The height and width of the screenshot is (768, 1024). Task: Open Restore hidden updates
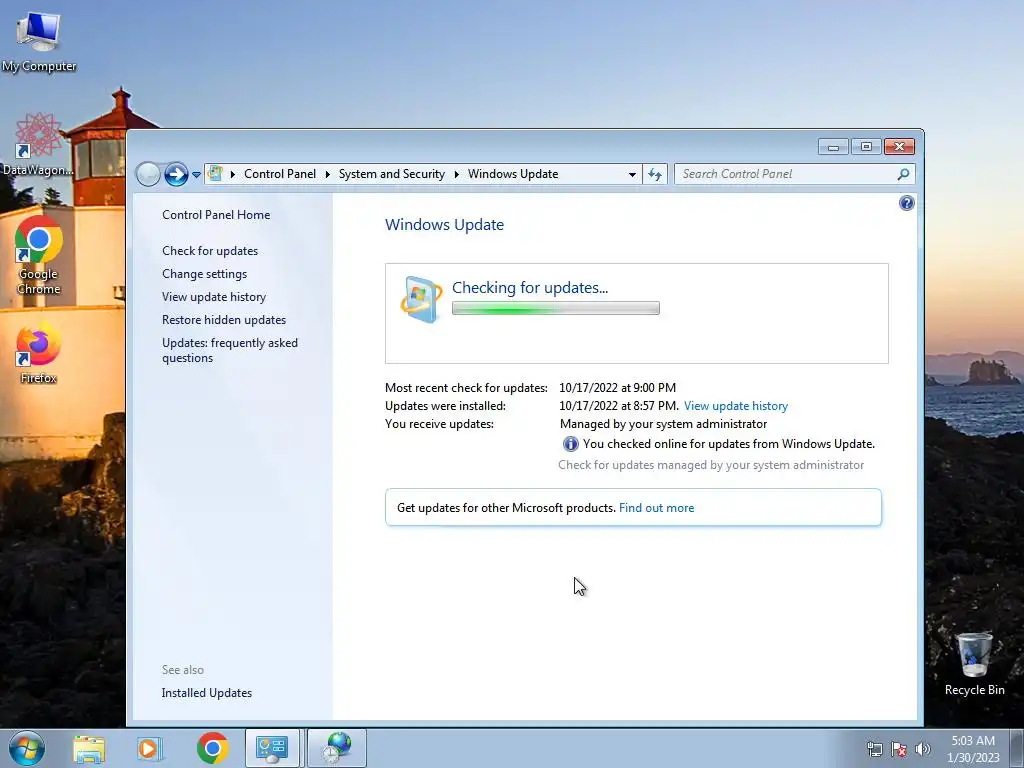(x=224, y=320)
